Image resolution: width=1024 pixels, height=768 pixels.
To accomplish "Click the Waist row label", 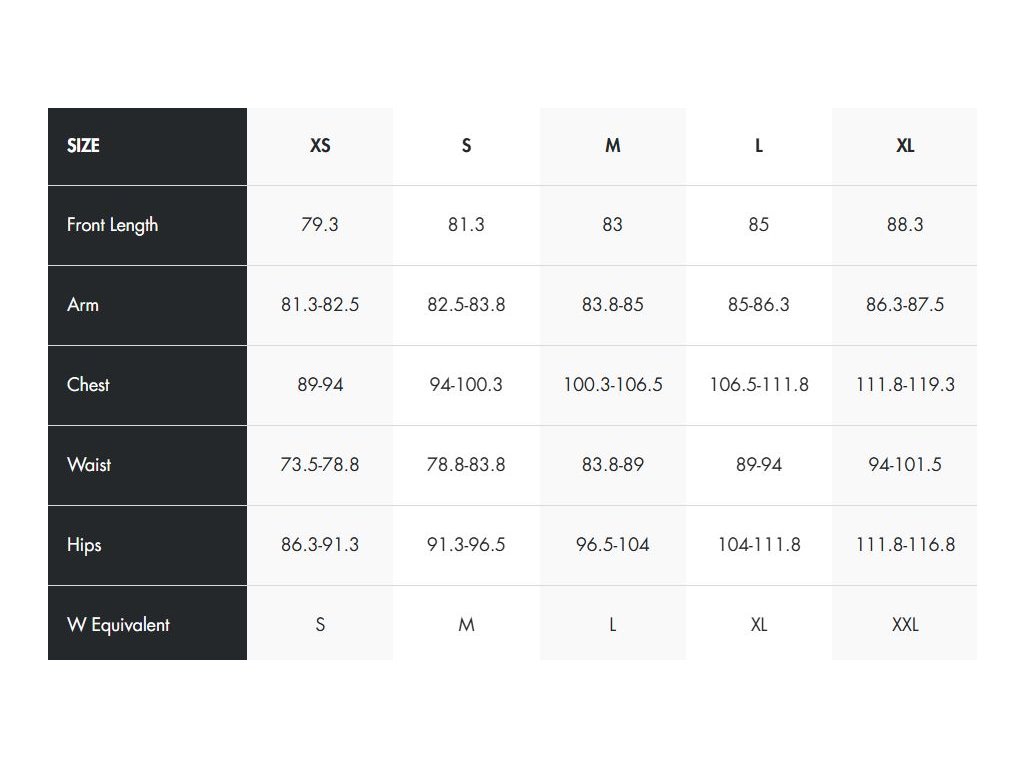I will coord(89,465).
